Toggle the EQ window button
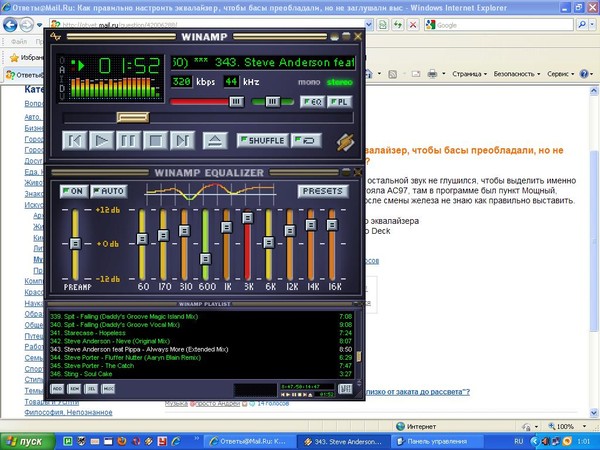 (313, 102)
